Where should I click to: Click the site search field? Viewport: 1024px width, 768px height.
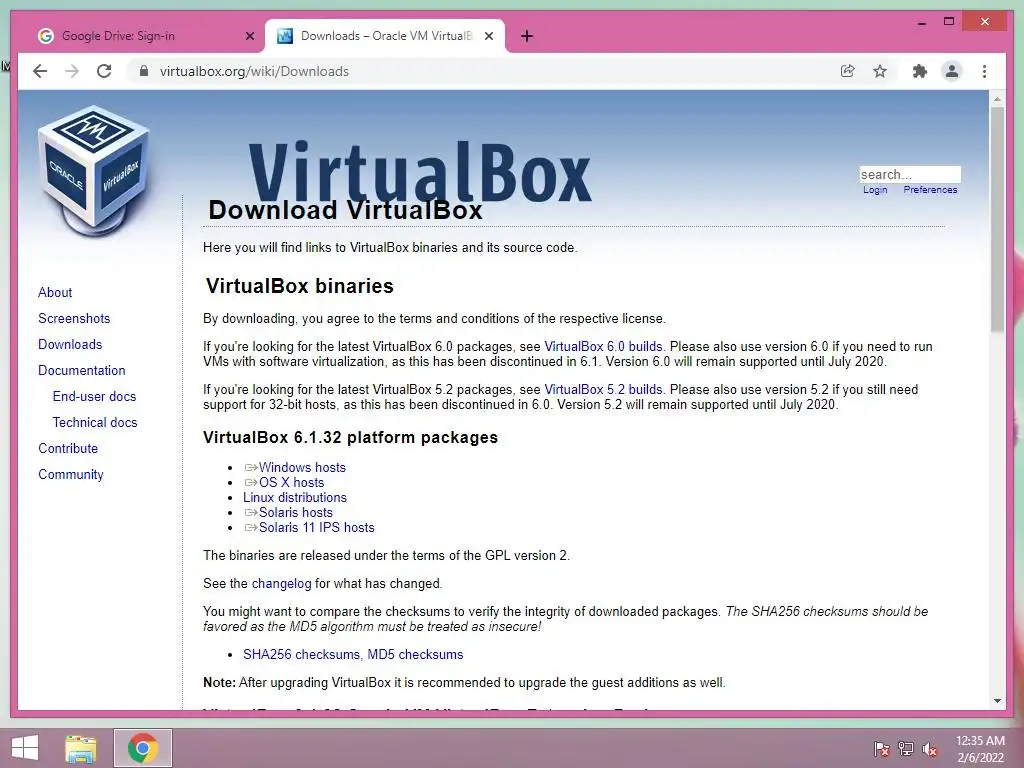pyautogui.click(x=910, y=174)
